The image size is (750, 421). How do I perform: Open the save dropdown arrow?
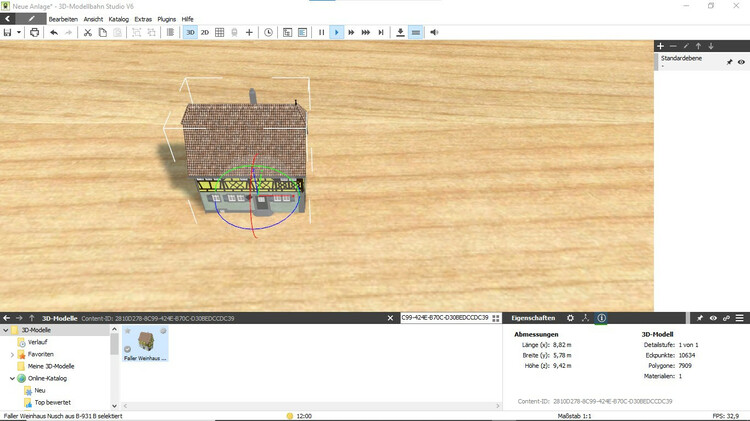(x=19, y=32)
